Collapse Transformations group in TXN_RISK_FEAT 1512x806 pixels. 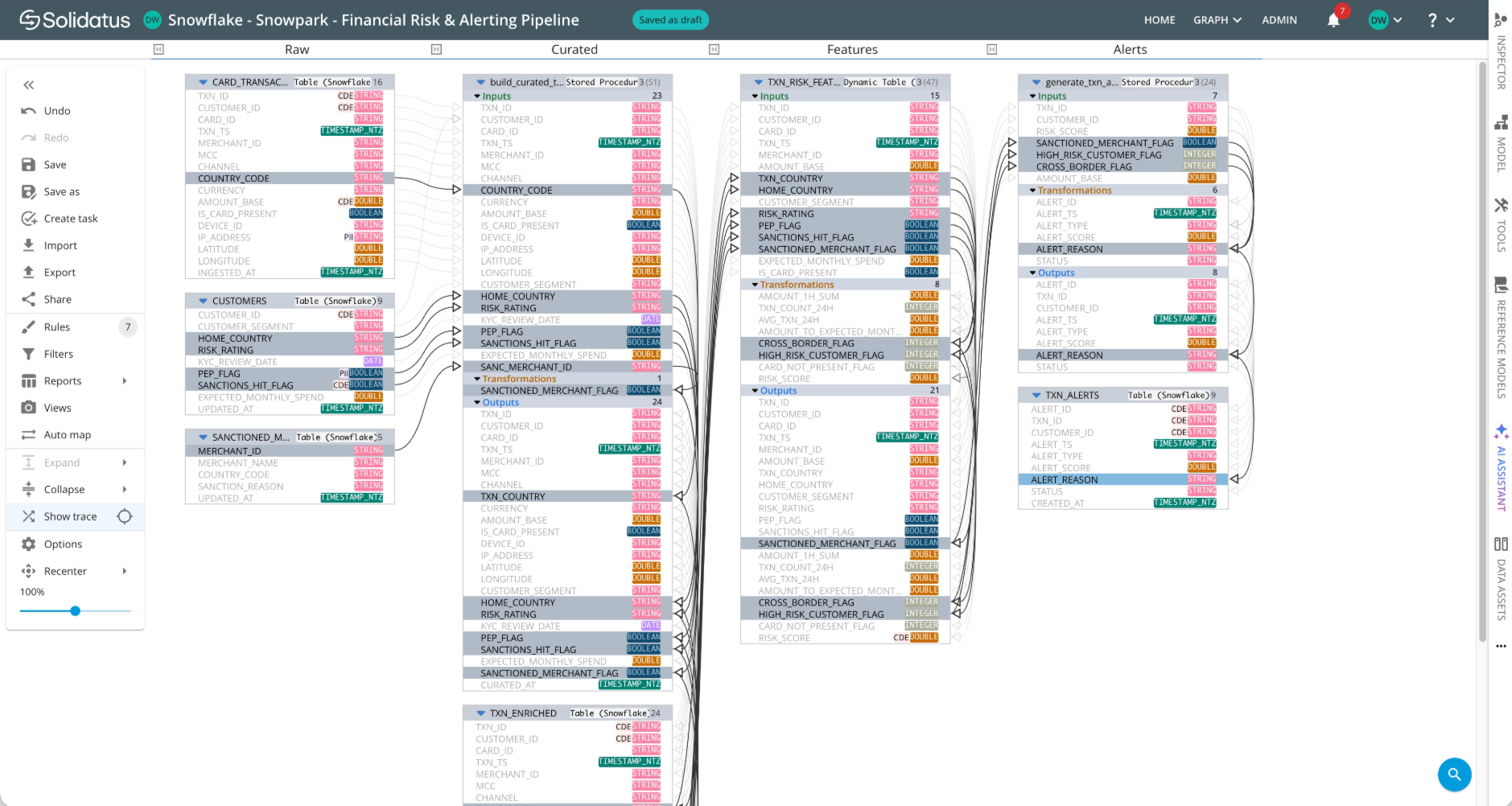tap(755, 285)
